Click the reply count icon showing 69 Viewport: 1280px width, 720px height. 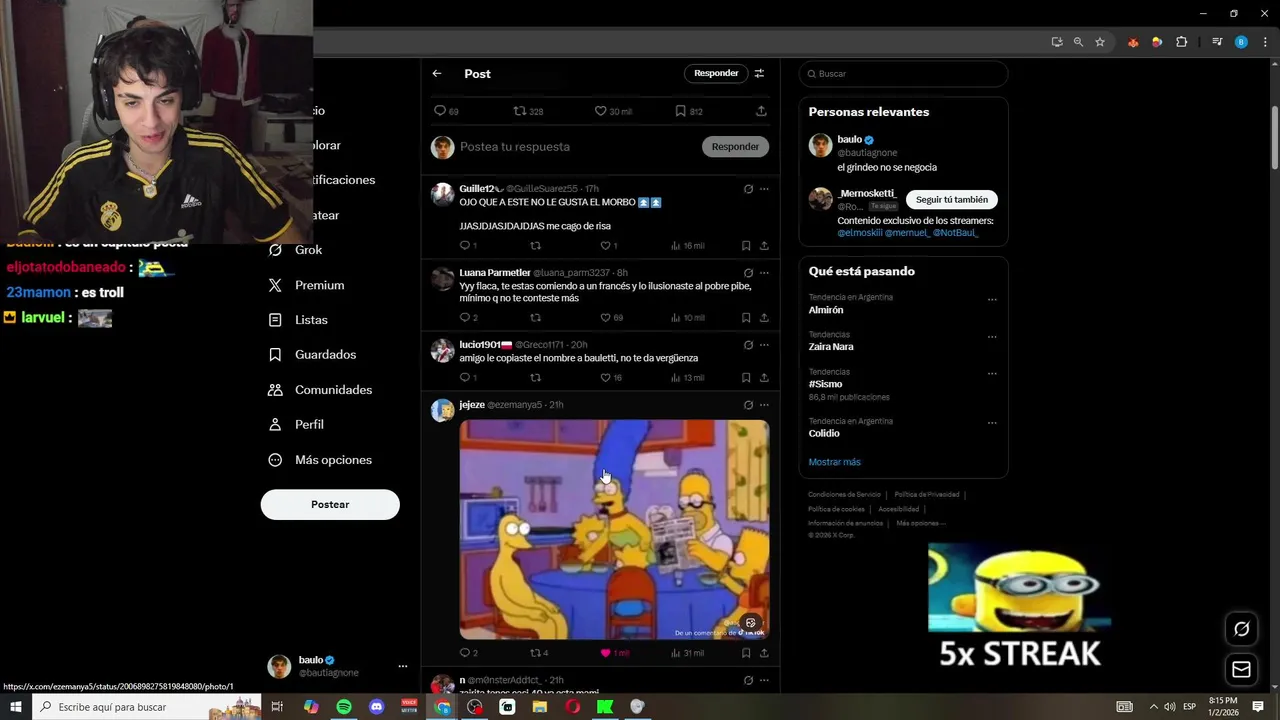(x=439, y=111)
